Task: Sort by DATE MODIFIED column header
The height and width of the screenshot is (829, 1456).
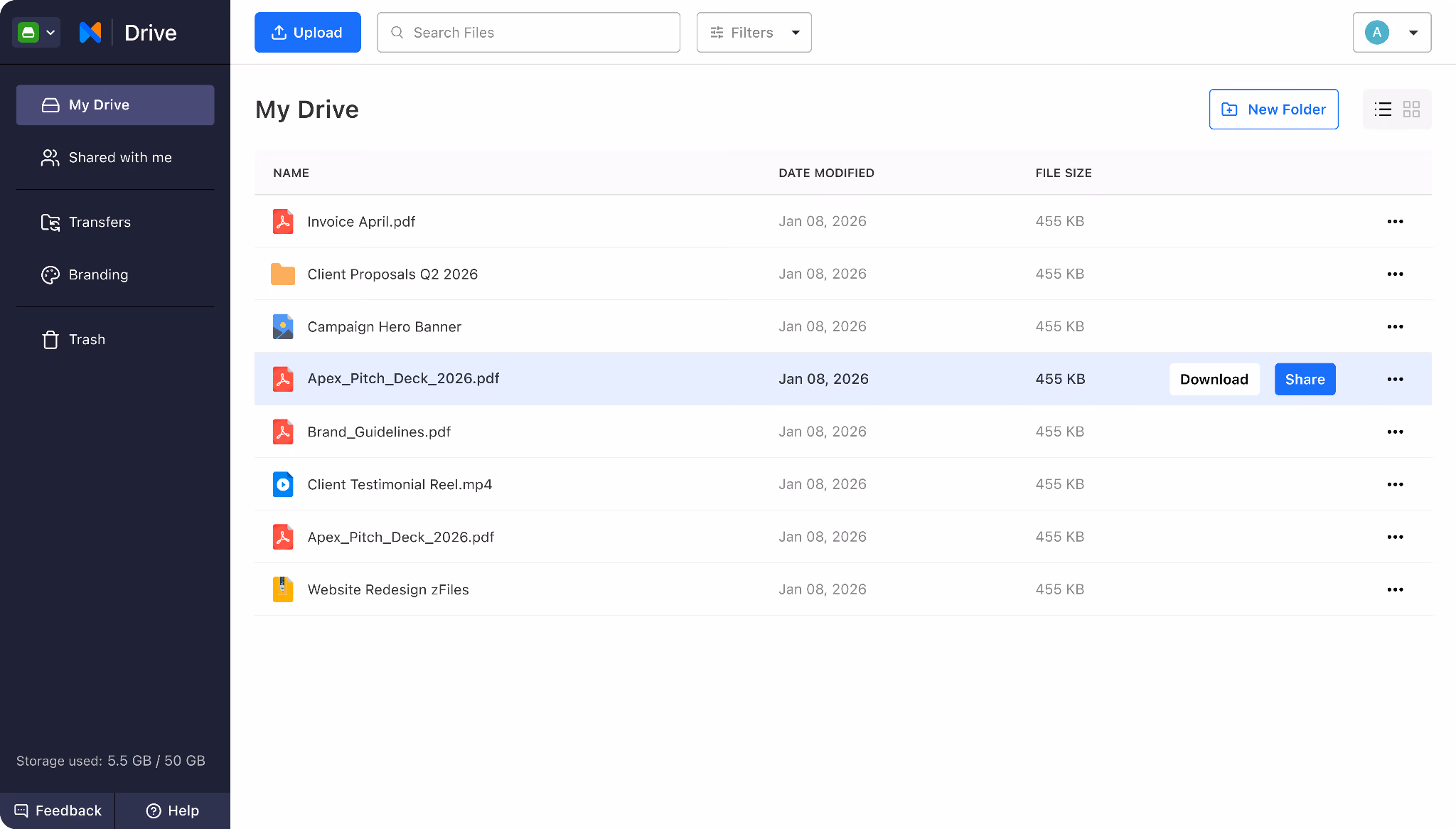Action: (826, 173)
